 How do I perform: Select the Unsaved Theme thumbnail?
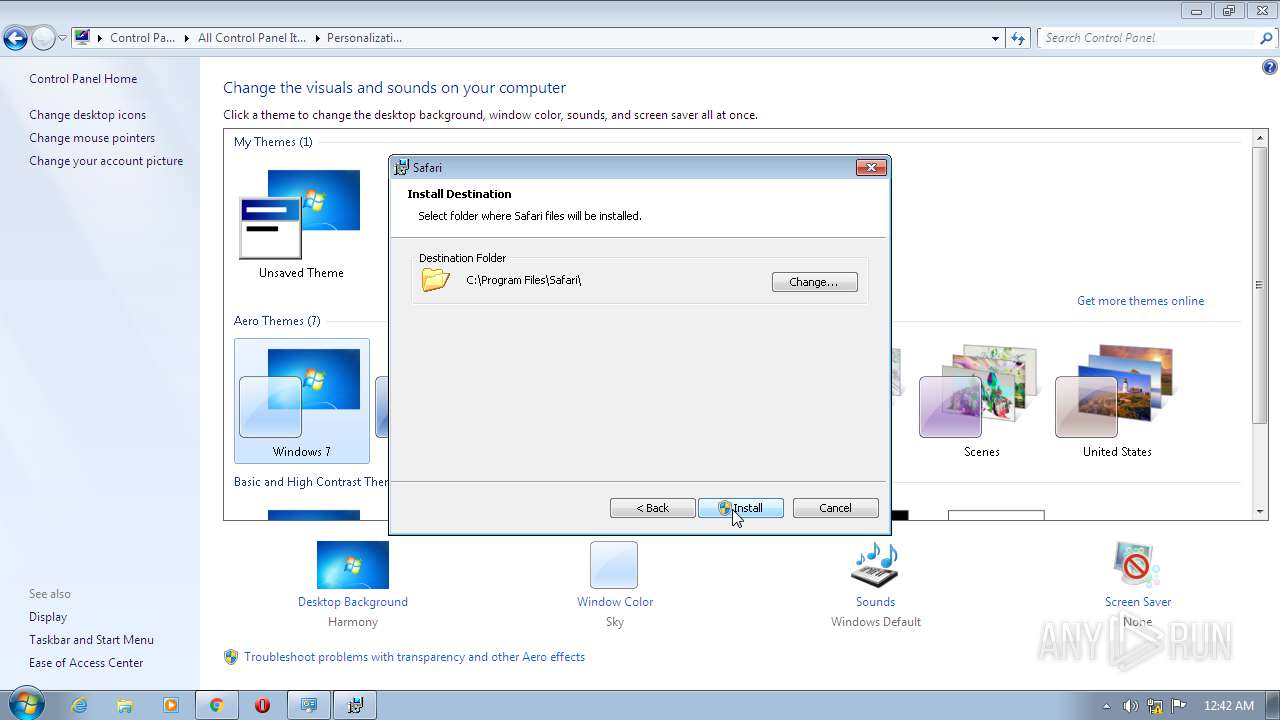(300, 215)
